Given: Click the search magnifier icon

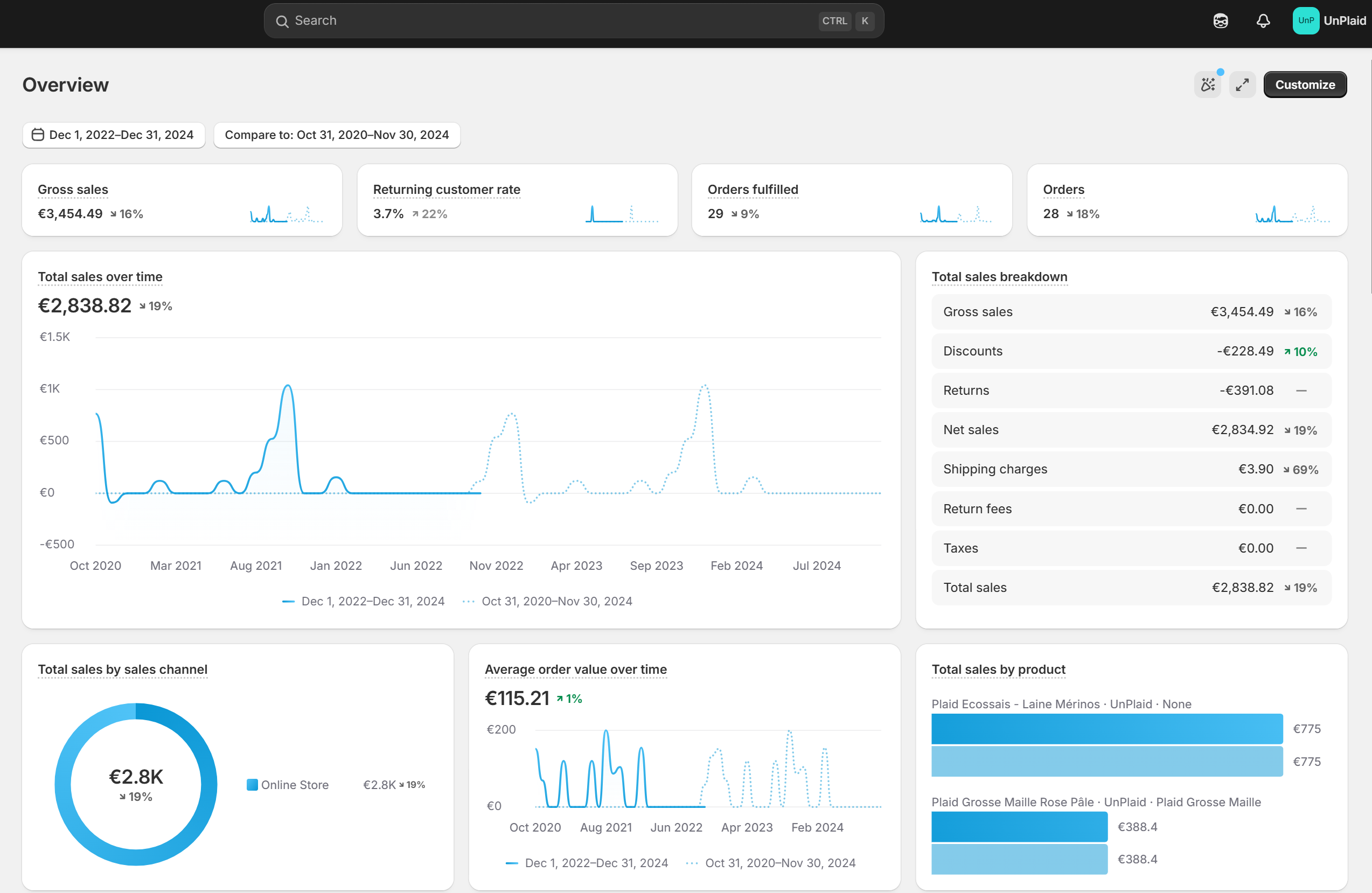Looking at the screenshot, I should (282, 22).
